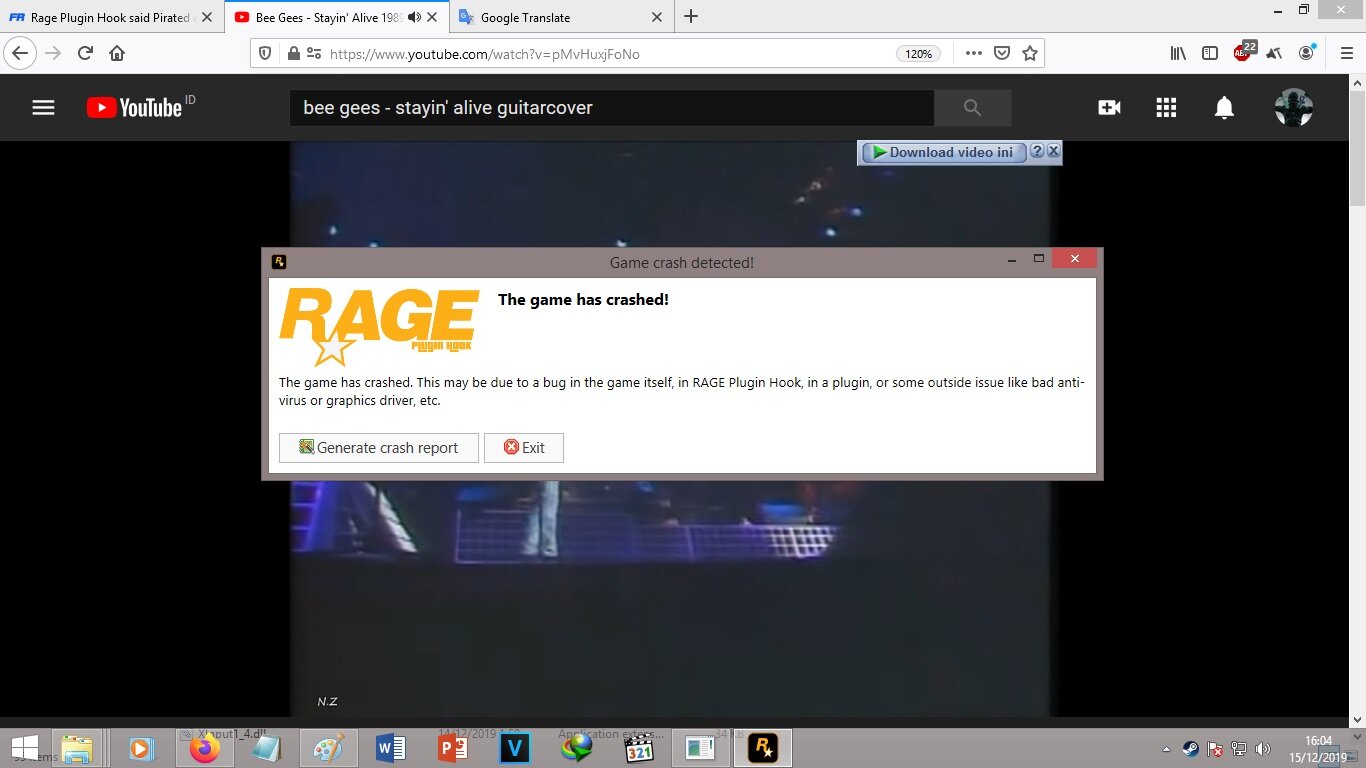Open YouTube notifications bell
The width and height of the screenshot is (1366, 768).
tap(1224, 107)
